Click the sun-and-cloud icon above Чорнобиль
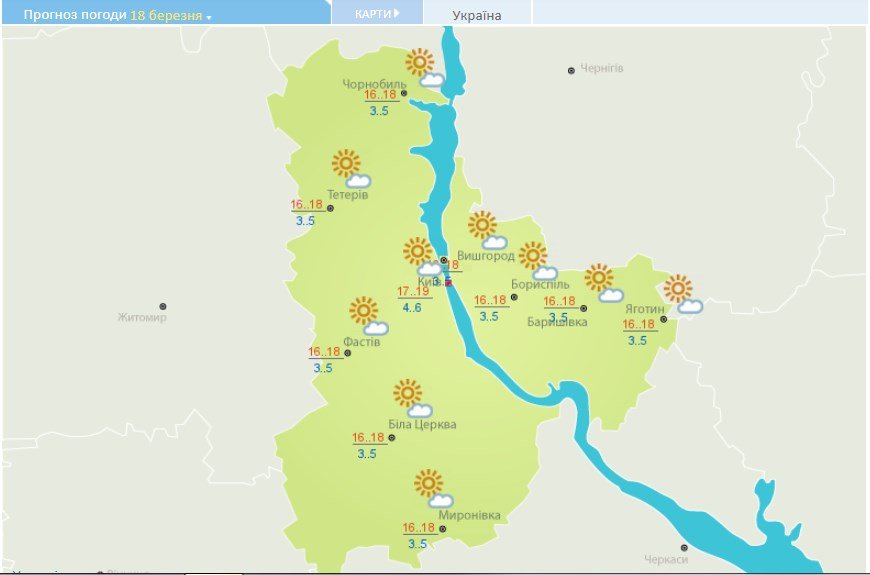Image resolution: width=870 pixels, height=575 pixels. coord(424,68)
